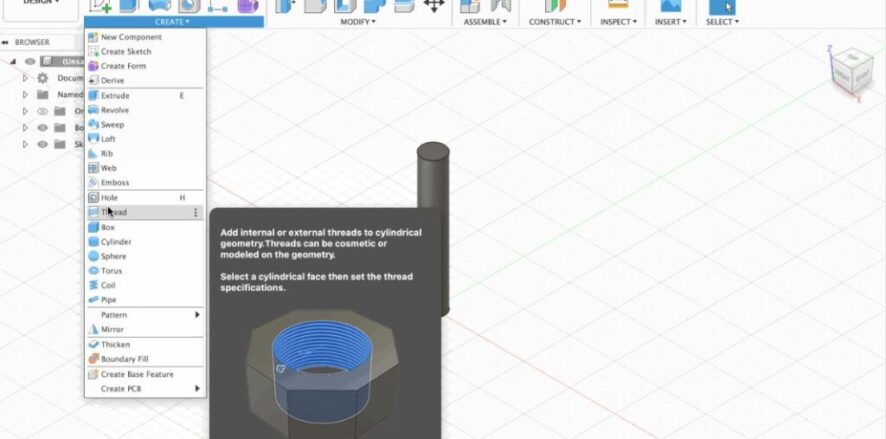
Task: Select New Component in Create menu
Action: [x=145, y=37]
